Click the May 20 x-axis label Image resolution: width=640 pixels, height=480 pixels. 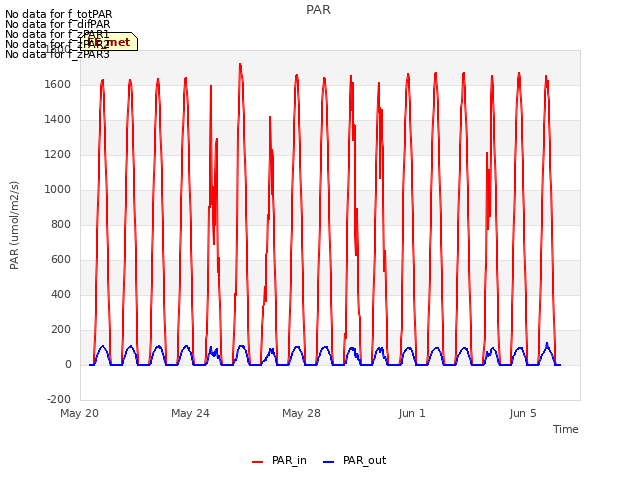79,413
